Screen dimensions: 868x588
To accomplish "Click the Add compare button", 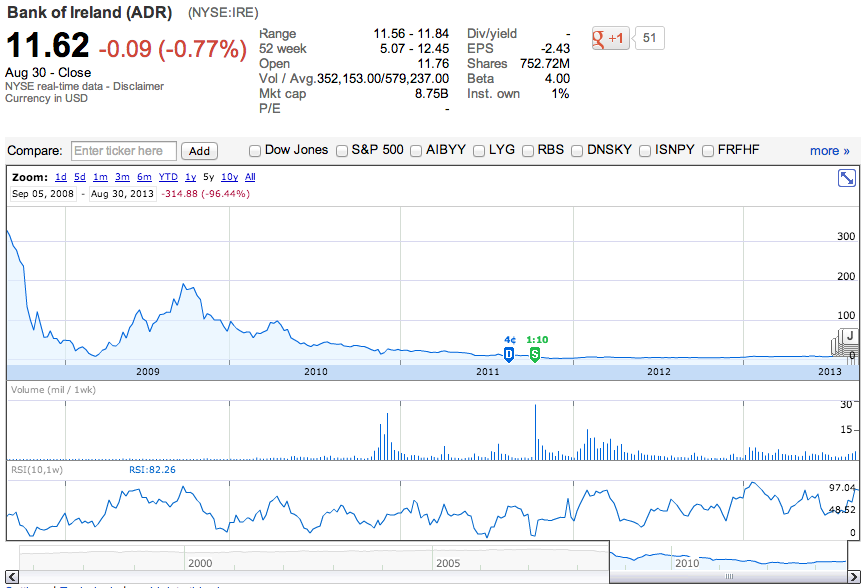I will coord(199,151).
